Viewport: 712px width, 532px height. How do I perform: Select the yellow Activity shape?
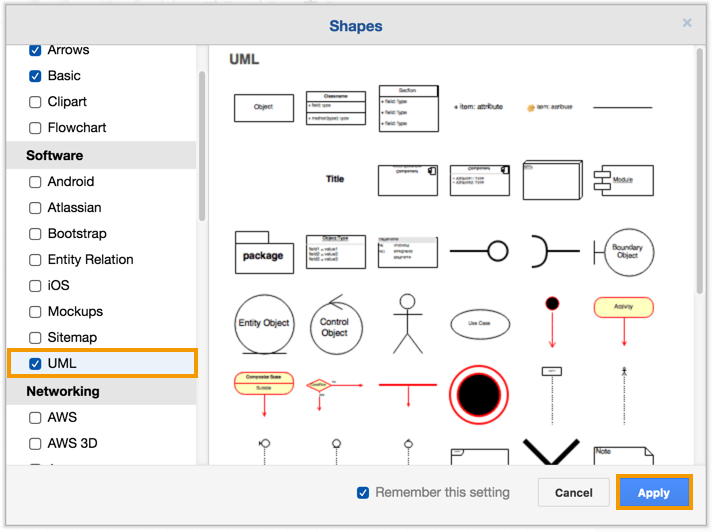pyautogui.click(x=623, y=307)
